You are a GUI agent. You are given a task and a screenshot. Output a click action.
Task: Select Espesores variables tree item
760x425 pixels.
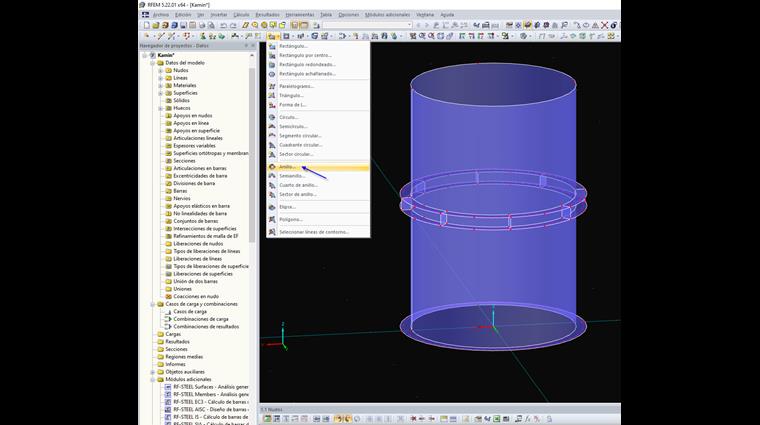click(194, 146)
